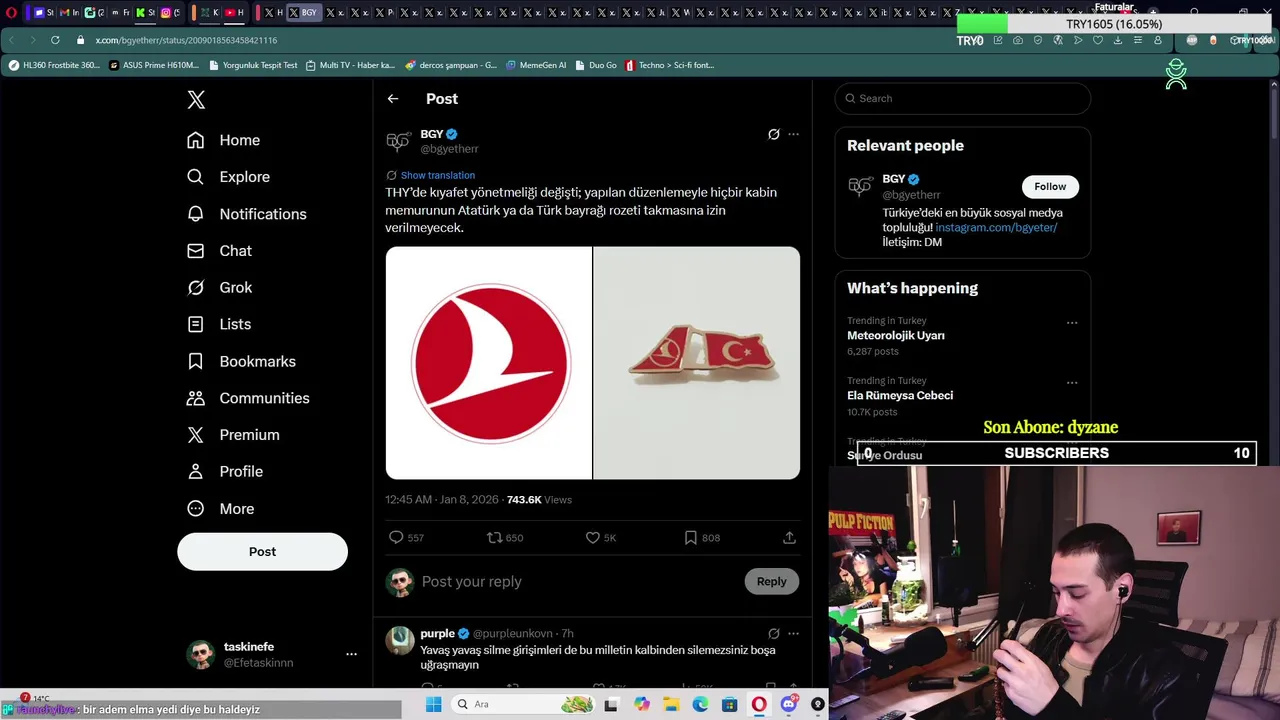The height and width of the screenshot is (720, 1280).
Task: Switch to the YouTube browser tab
Action: (x=234, y=13)
